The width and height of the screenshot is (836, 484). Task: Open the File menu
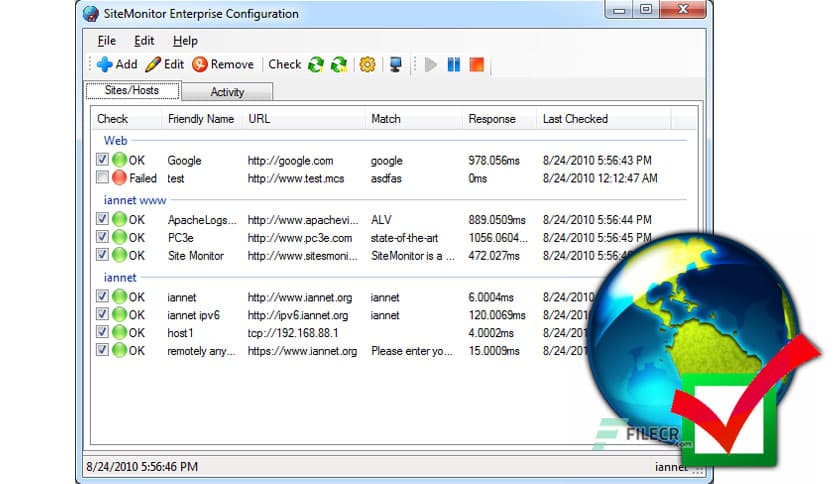pos(107,41)
